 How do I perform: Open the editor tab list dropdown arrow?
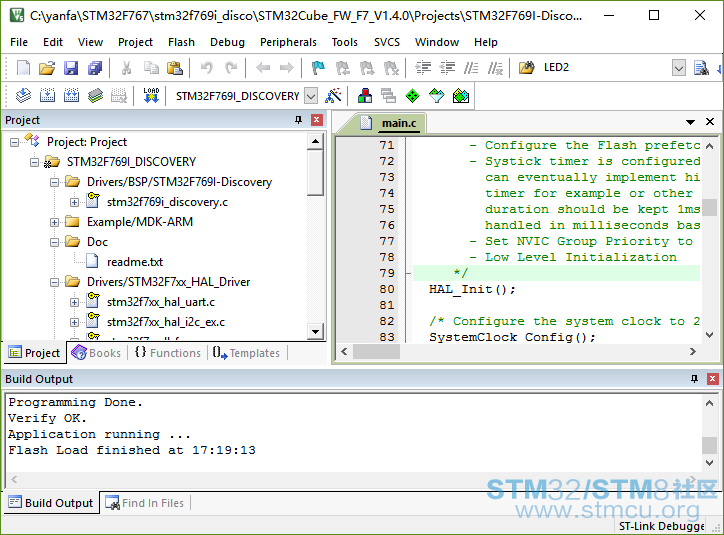690,122
